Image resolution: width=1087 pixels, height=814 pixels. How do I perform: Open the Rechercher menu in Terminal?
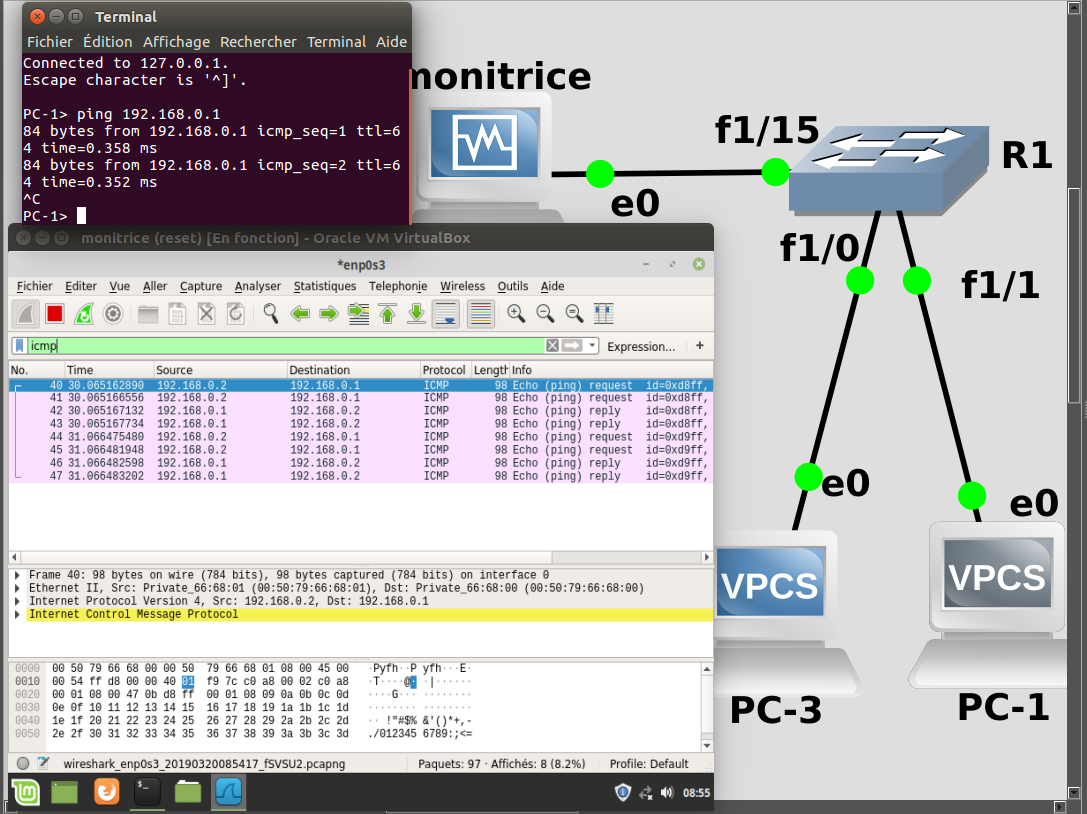[x=258, y=41]
